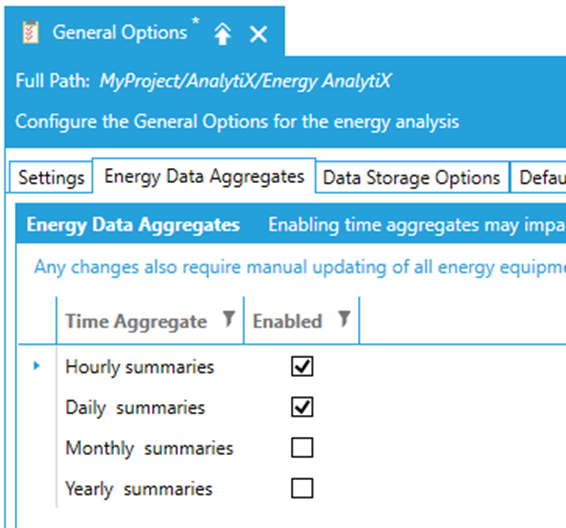Open the Data Storage Options tab
566x528 pixels.
click(412, 178)
